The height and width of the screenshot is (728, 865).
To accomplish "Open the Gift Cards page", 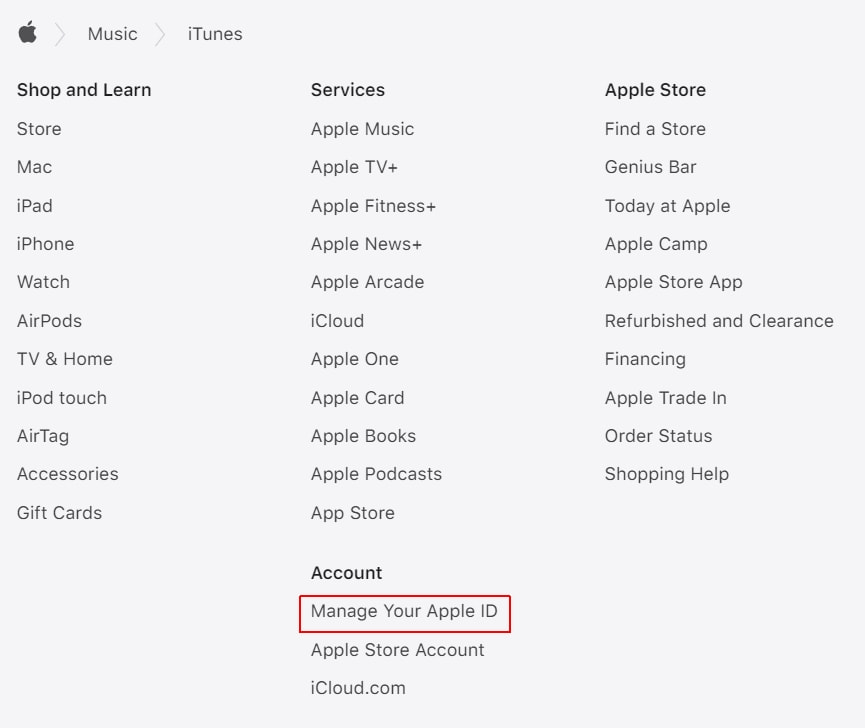I will [59, 512].
